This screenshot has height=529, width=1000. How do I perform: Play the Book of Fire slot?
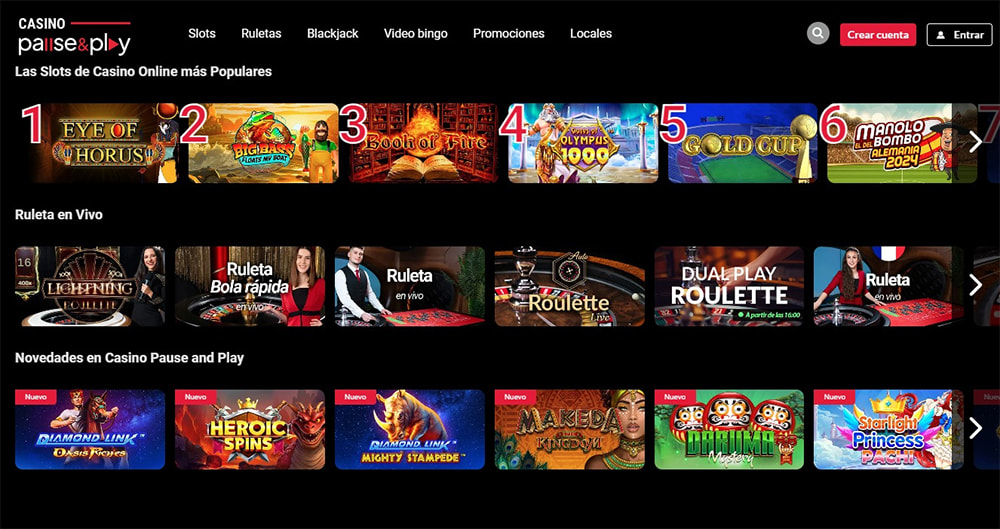(423, 143)
